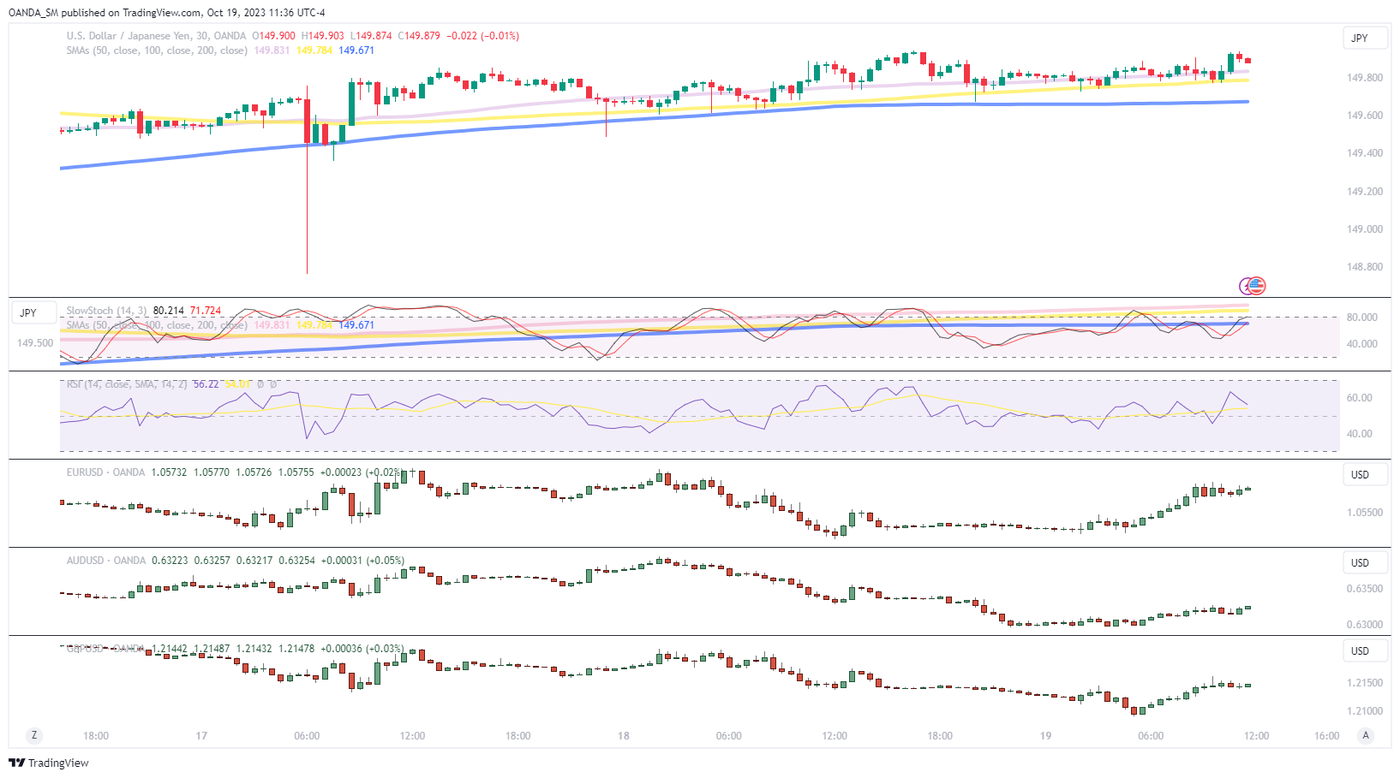Open the USD currency selector in AUDUSD pane

1359,563
